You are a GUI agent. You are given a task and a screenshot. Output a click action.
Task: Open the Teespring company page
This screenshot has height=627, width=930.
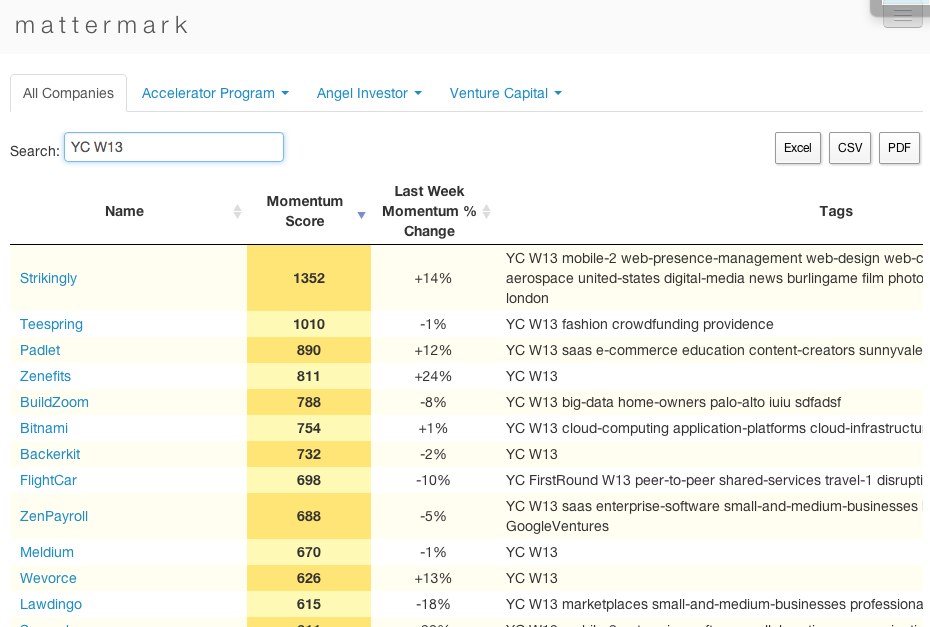point(51,324)
